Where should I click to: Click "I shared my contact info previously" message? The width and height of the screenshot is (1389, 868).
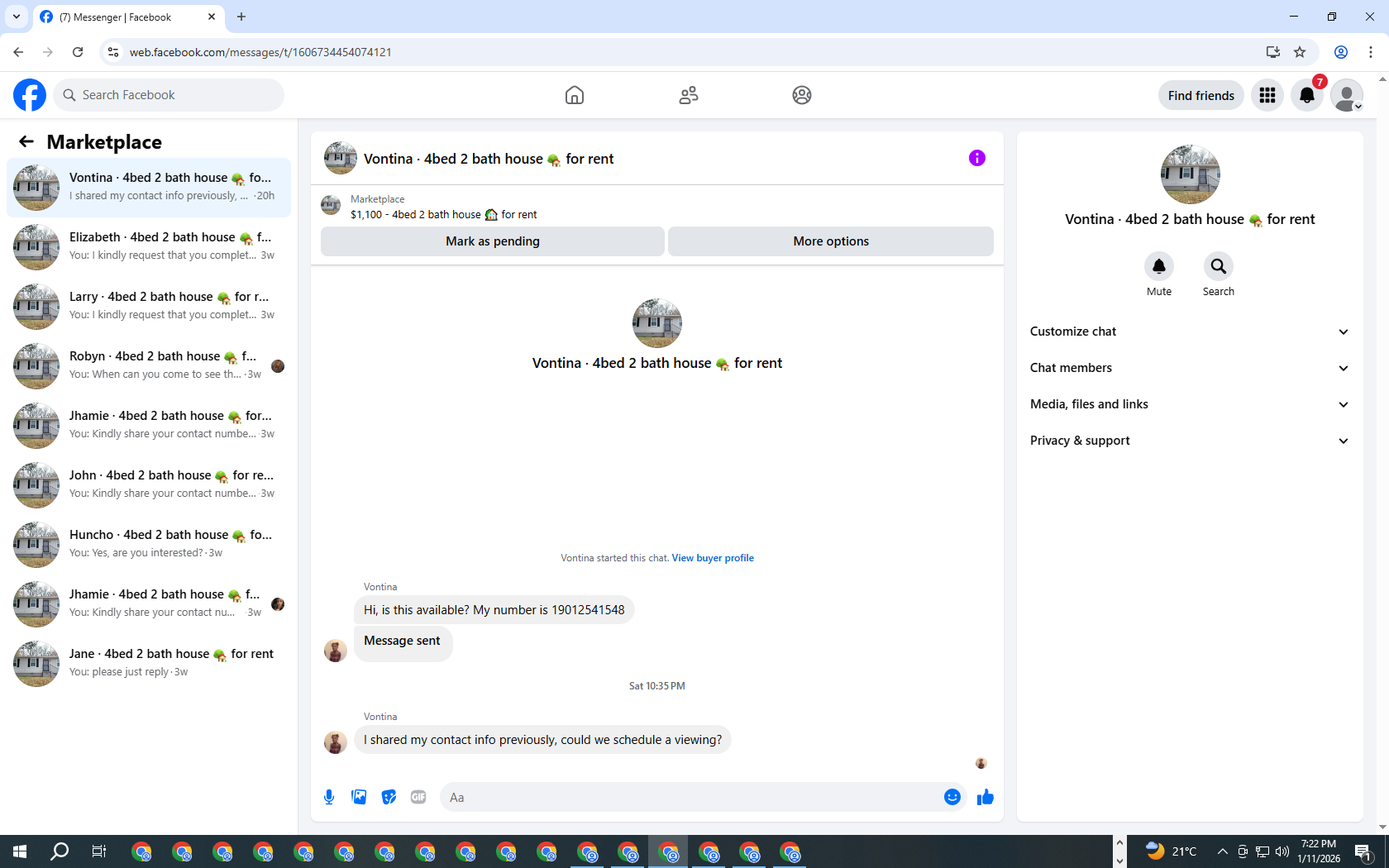[x=542, y=740]
